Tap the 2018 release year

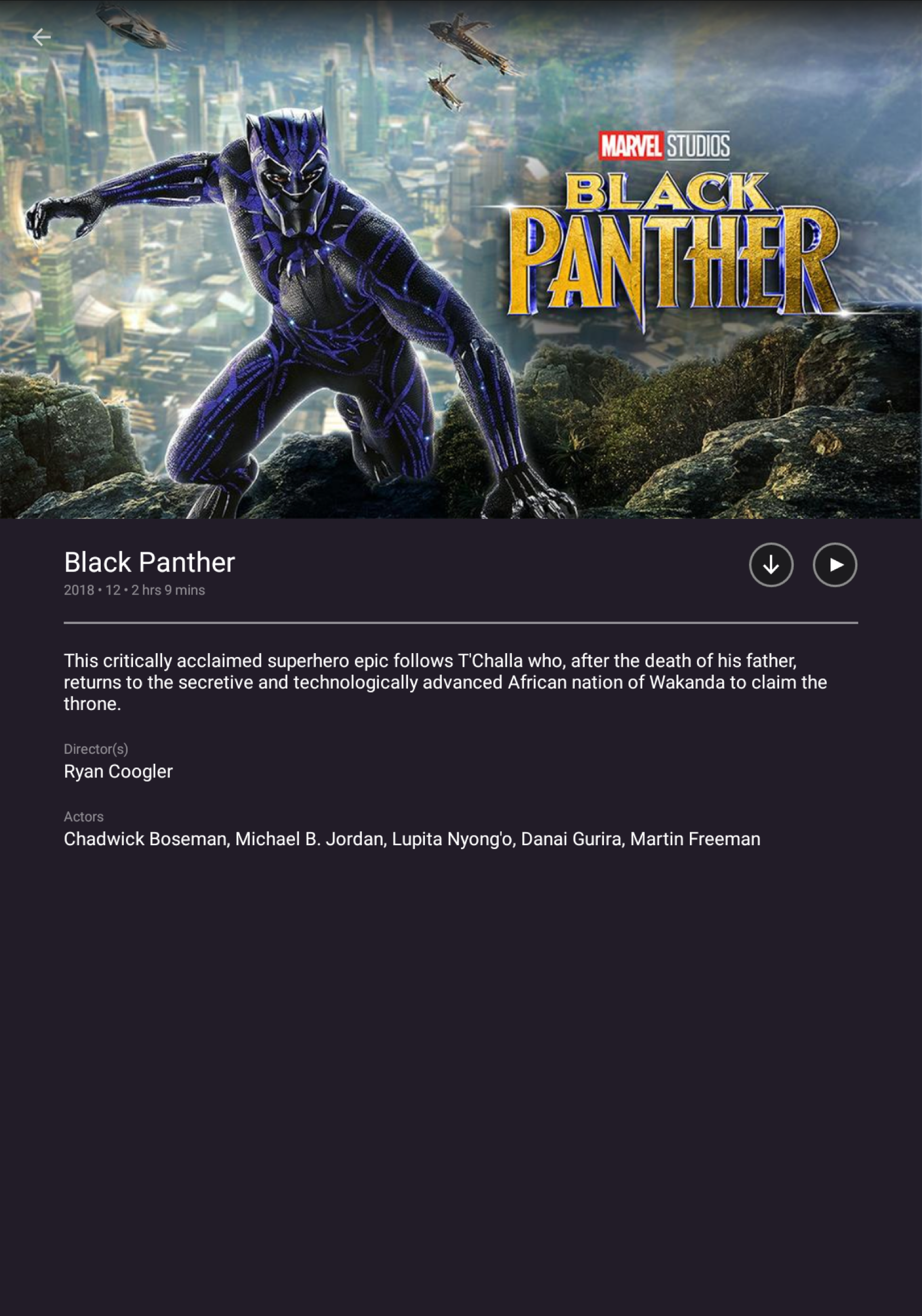click(x=79, y=590)
